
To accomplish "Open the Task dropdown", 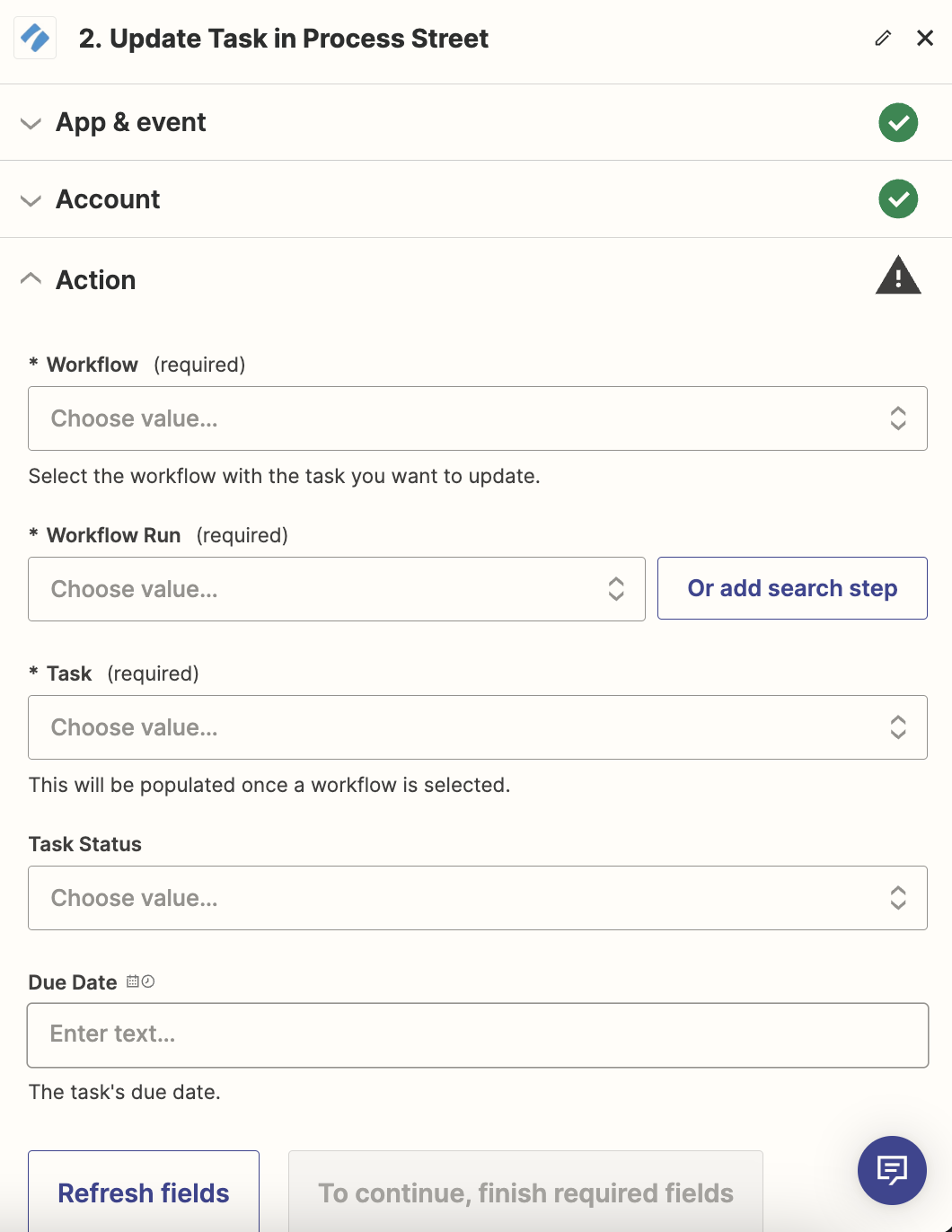I will coord(477,727).
